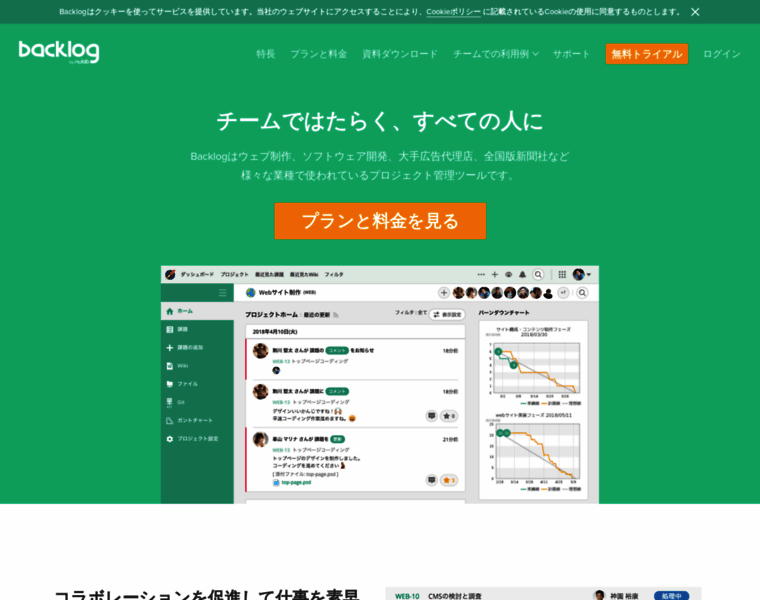Open the サポート navigation item
760x600 pixels.
point(571,54)
